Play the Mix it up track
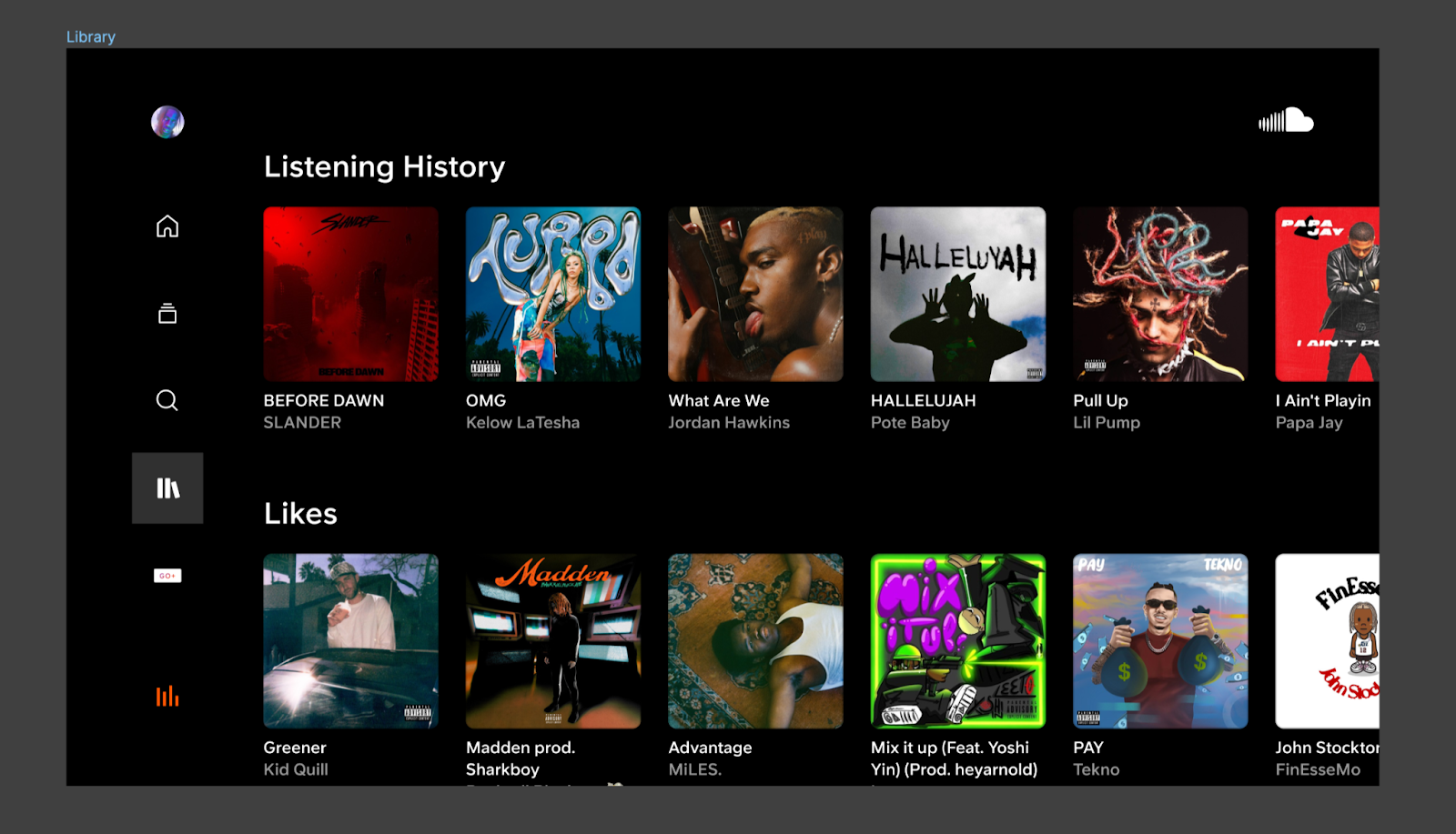1456x834 pixels. point(958,641)
